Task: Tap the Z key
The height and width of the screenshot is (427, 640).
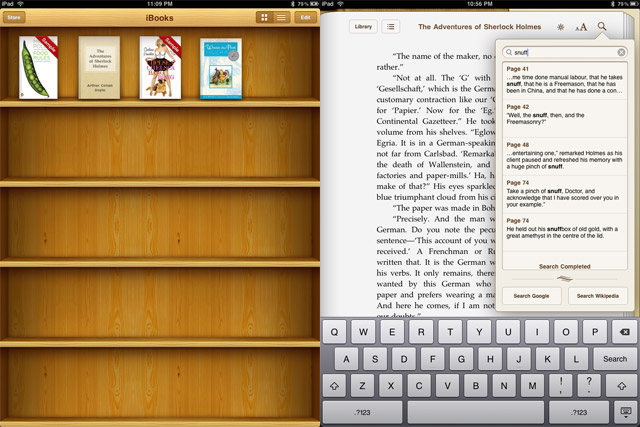Action: (362, 385)
